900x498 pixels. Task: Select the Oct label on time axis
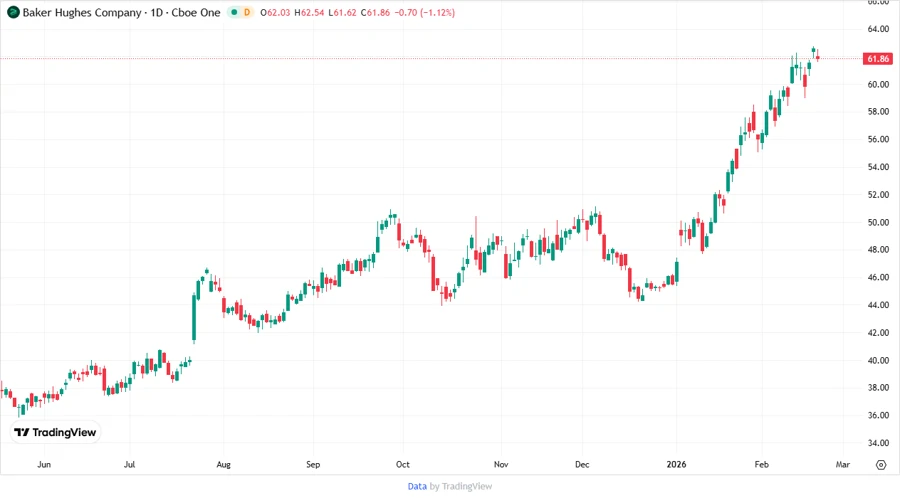[x=403, y=465]
